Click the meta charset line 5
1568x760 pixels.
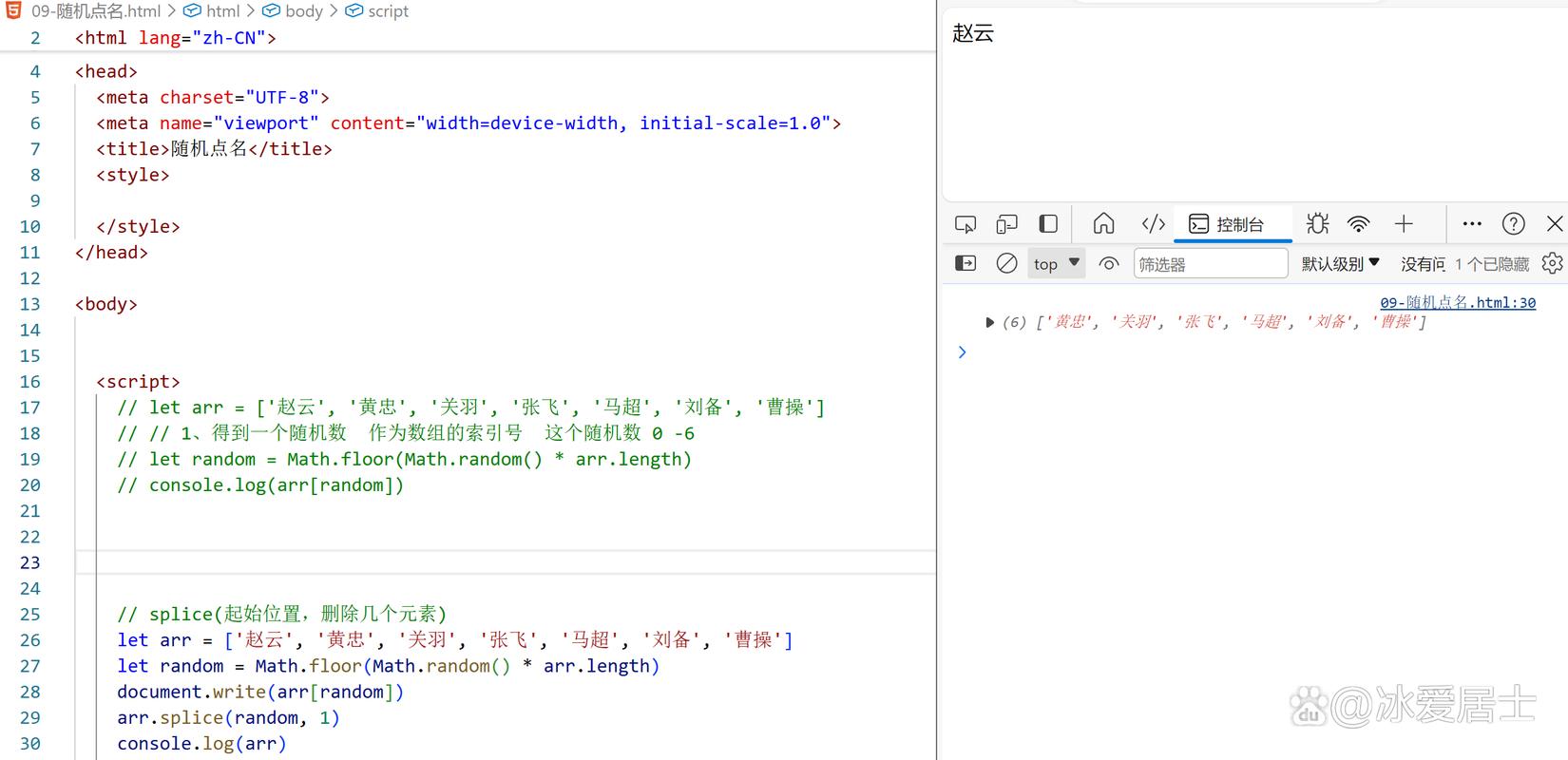click(x=213, y=98)
